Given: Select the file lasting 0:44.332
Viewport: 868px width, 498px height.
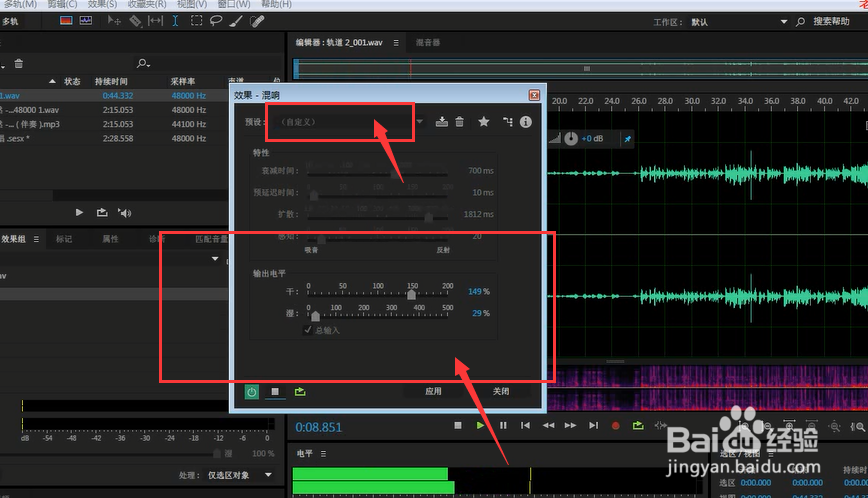Looking at the screenshot, I should [113, 96].
